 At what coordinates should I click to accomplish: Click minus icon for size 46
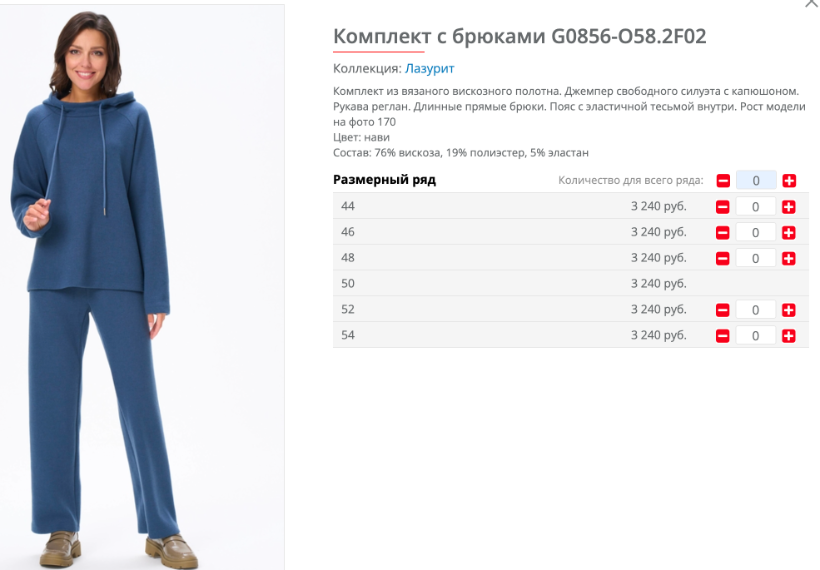723,232
